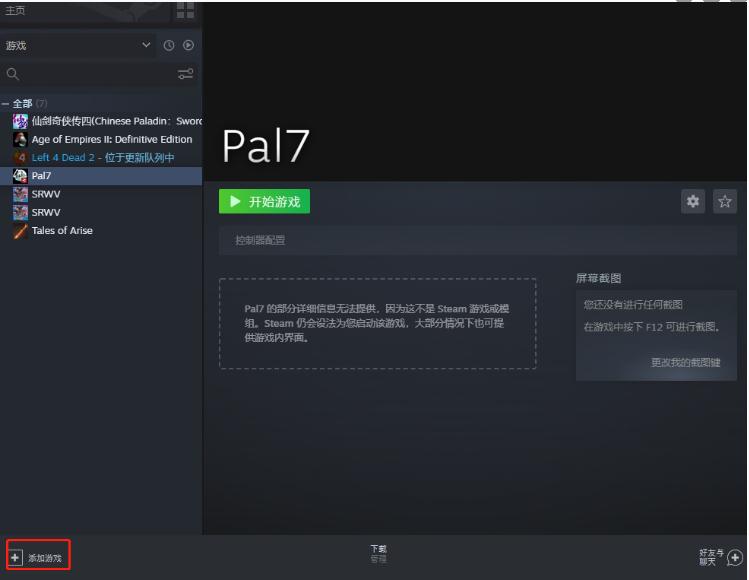Screen dimensions: 749x580
Task: Click the Pal7 non-Steam info message
Action: pyautogui.click(x=377, y=323)
